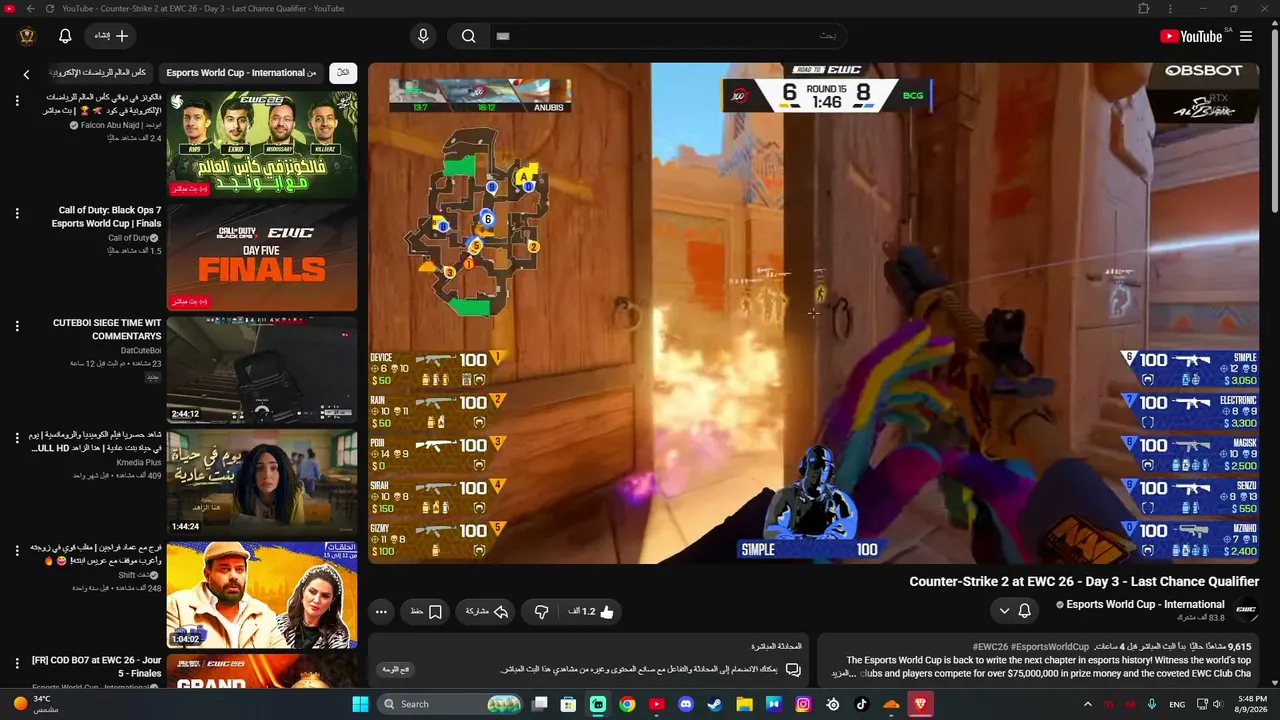This screenshot has width=1280, height=720.
Task: Open the Call of Duty Finals thumbnail
Action: click(262, 258)
